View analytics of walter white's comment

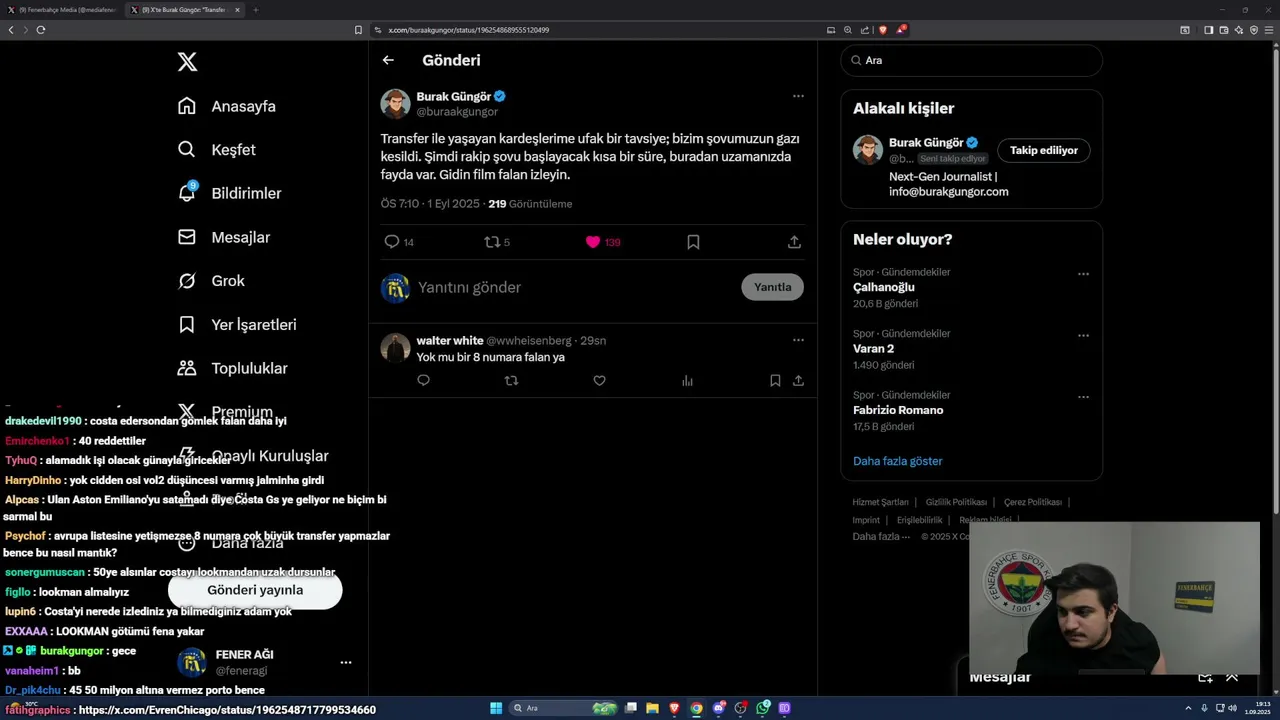(x=687, y=381)
